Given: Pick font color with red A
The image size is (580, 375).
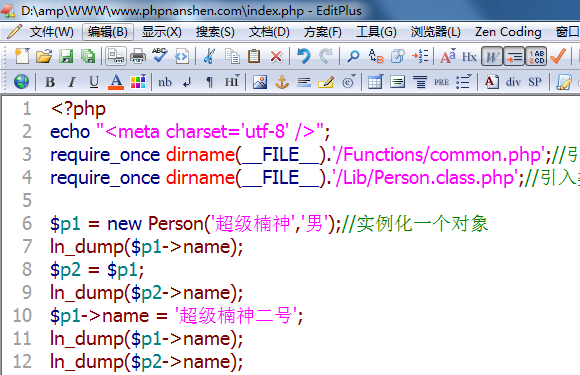Looking at the screenshot, I should [x=116, y=82].
